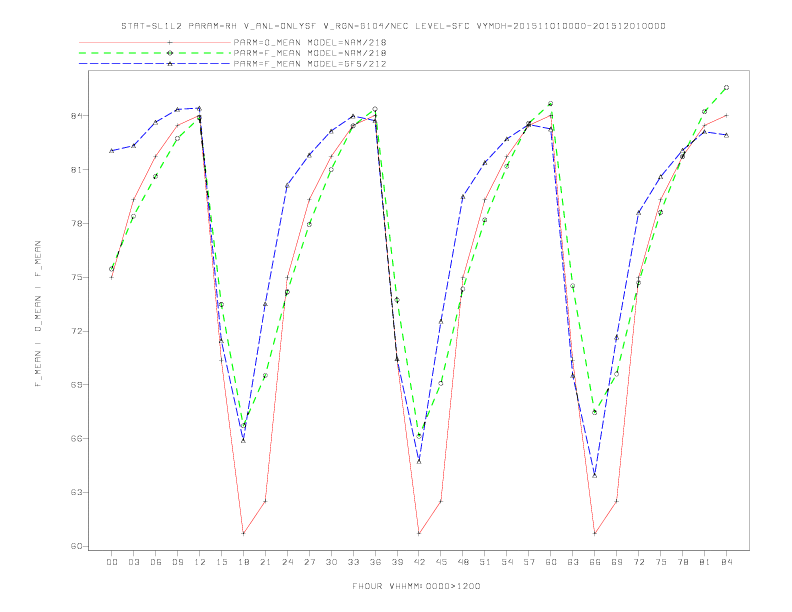Click y-axis tick label 81
Screen dimensions: 792x612
(x=77, y=170)
